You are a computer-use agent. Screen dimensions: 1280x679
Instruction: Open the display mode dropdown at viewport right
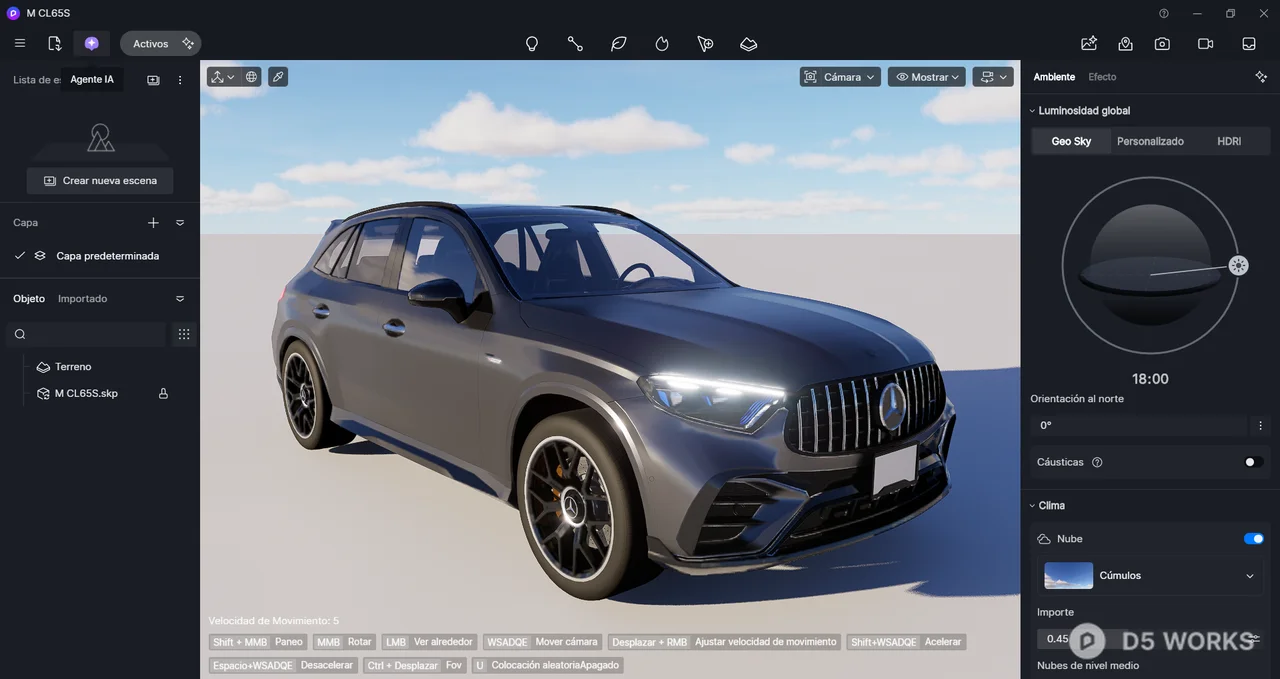(993, 77)
